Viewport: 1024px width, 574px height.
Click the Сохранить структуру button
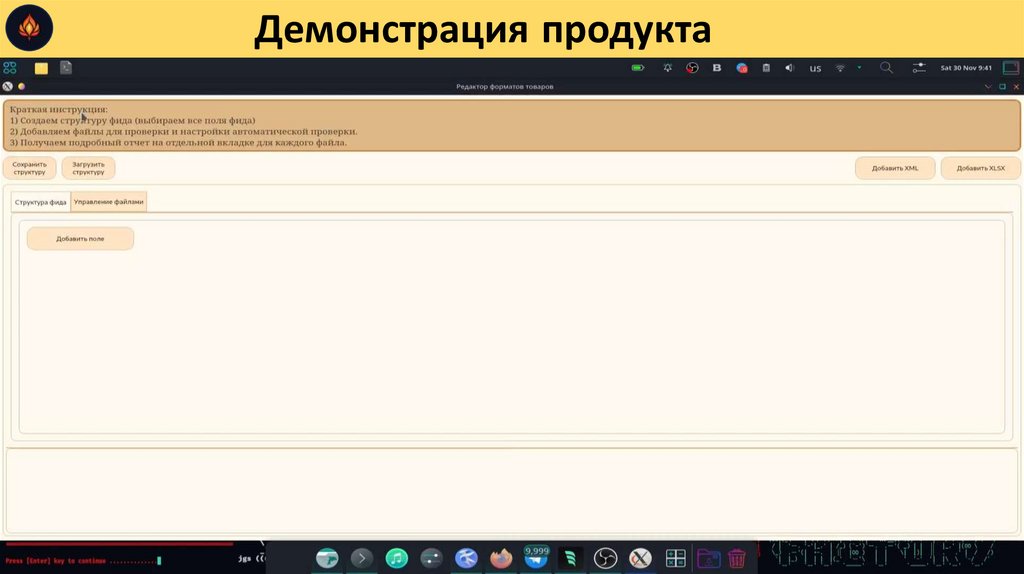(x=29, y=168)
